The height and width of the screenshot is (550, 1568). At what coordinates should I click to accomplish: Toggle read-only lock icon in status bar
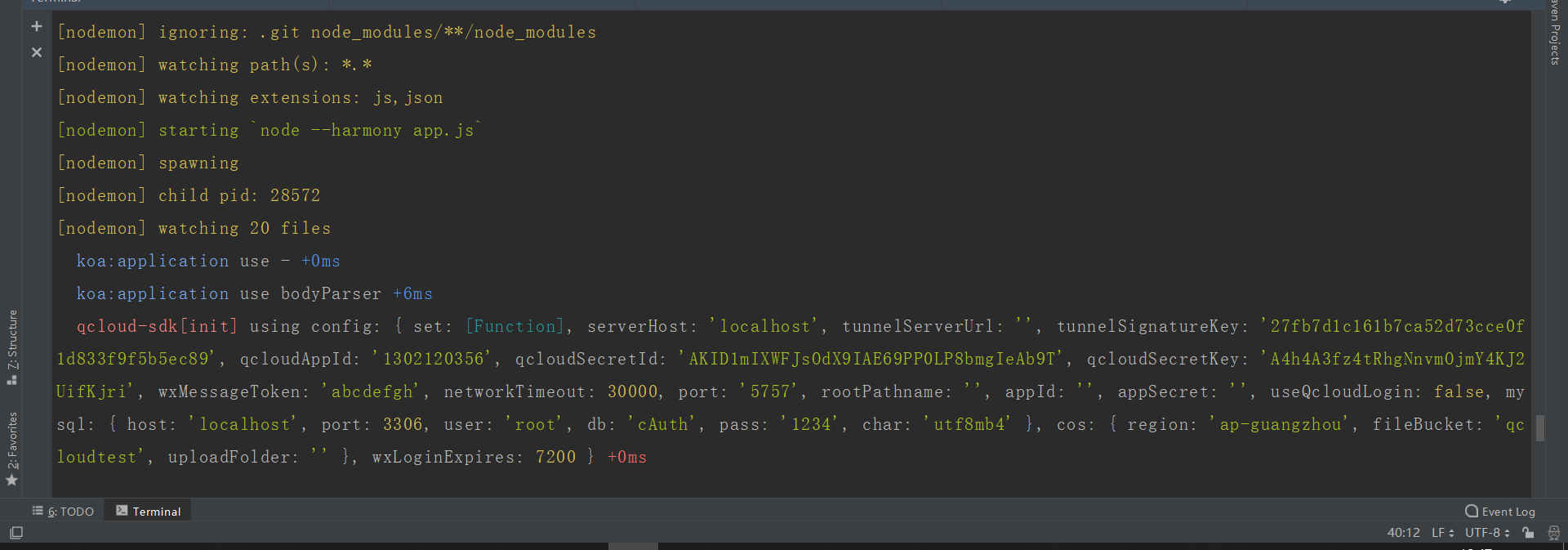(1528, 533)
